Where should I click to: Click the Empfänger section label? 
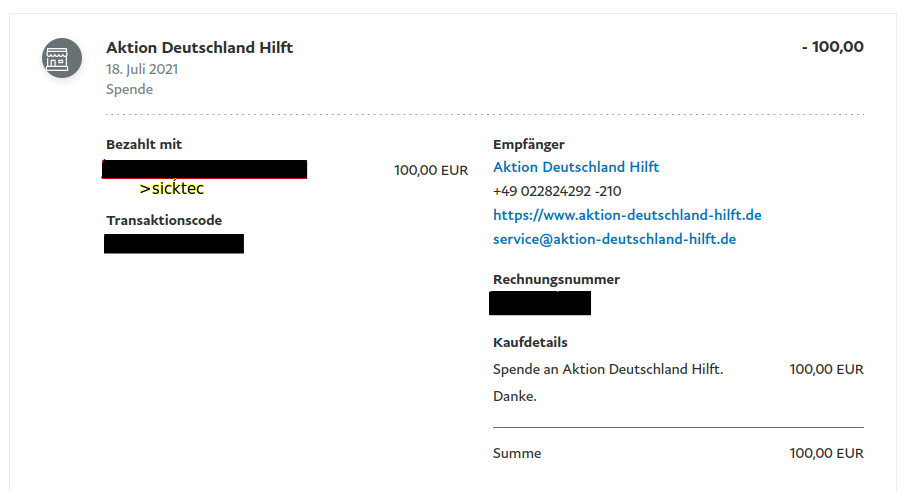tap(529, 144)
